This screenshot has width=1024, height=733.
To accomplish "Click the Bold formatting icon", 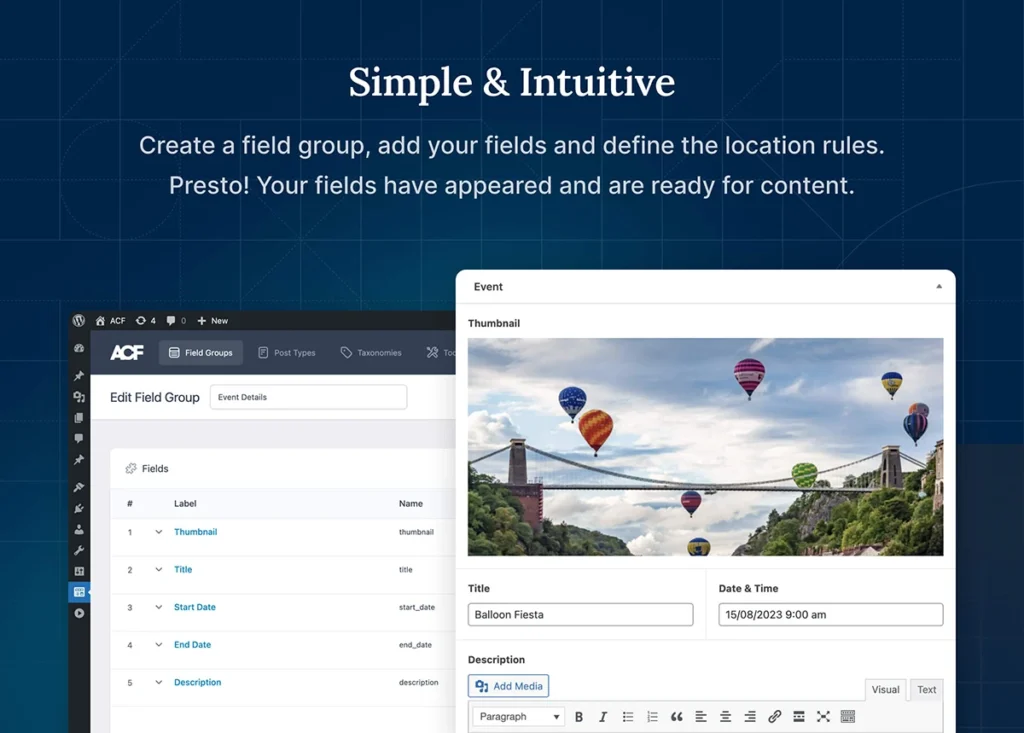I will [579, 717].
